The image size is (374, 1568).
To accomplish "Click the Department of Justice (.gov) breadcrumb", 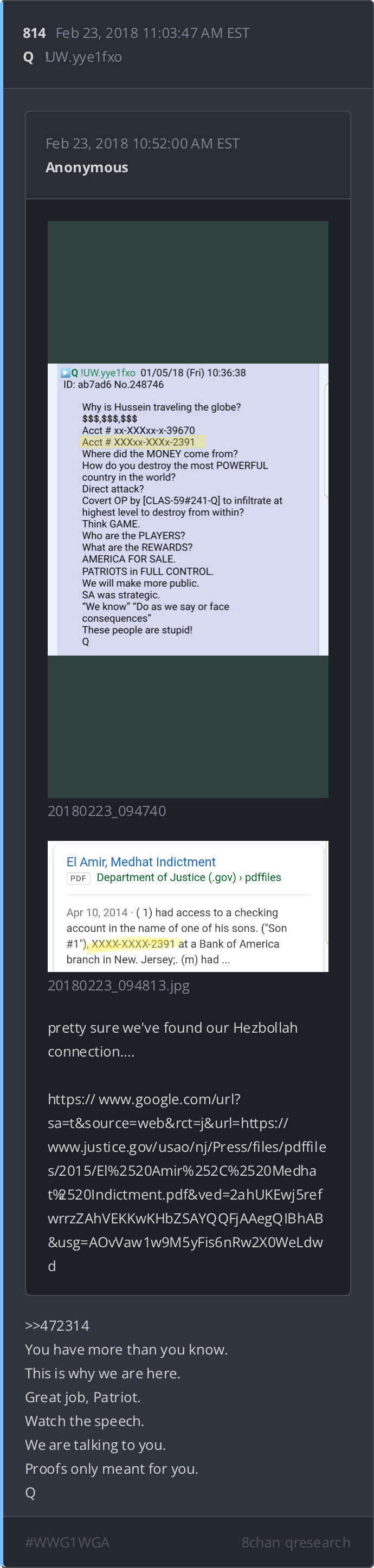I will [166, 877].
